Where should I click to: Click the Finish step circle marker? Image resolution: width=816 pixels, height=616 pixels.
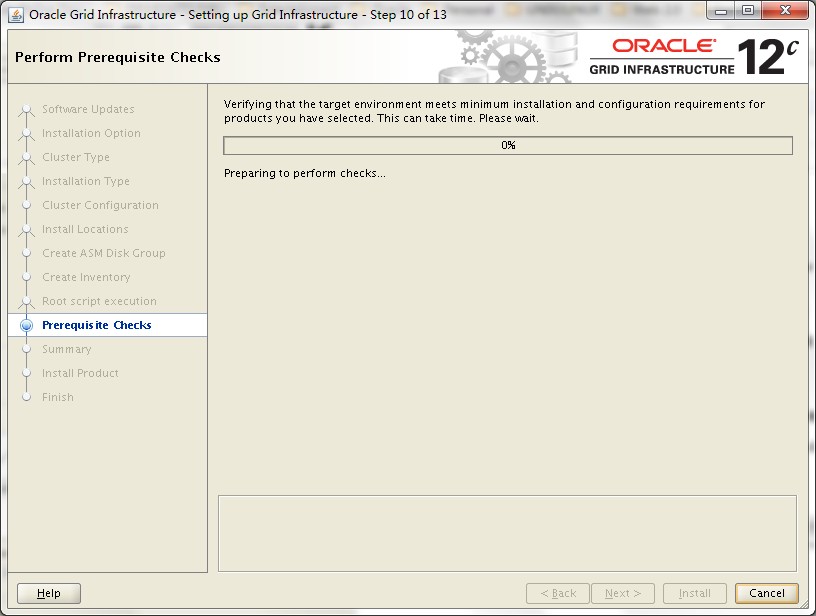pos(27,397)
